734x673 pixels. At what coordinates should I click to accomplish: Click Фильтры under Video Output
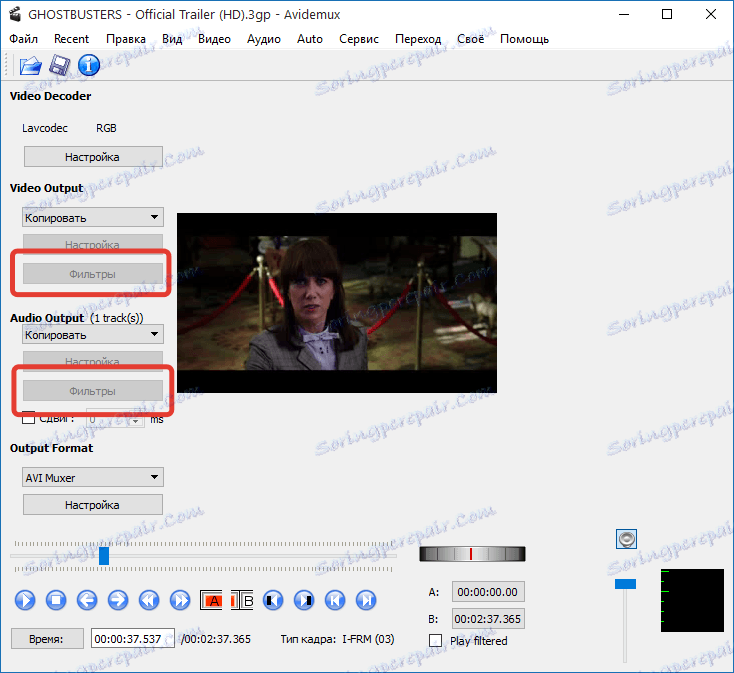point(93,274)
